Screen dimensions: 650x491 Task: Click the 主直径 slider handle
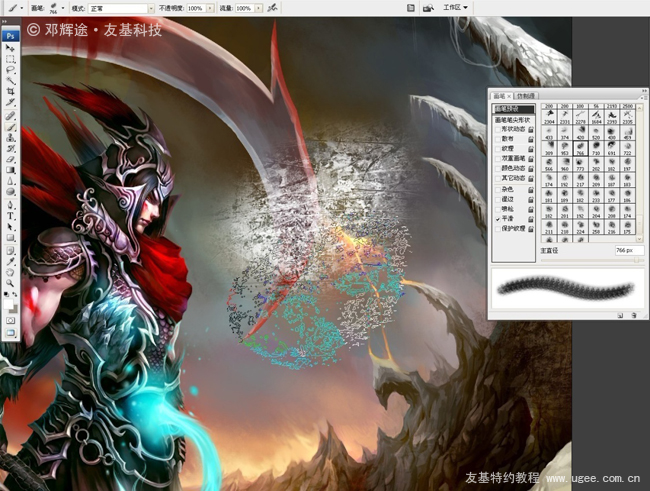pyautogui.click(x=636, y=260)
